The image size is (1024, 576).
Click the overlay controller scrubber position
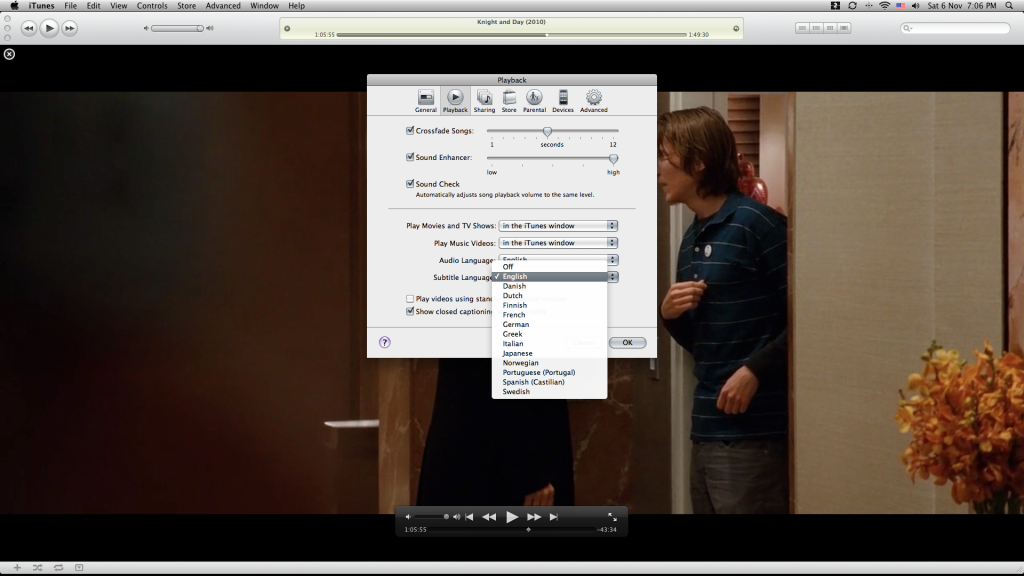pyautogui.click(x=528, y=530)
